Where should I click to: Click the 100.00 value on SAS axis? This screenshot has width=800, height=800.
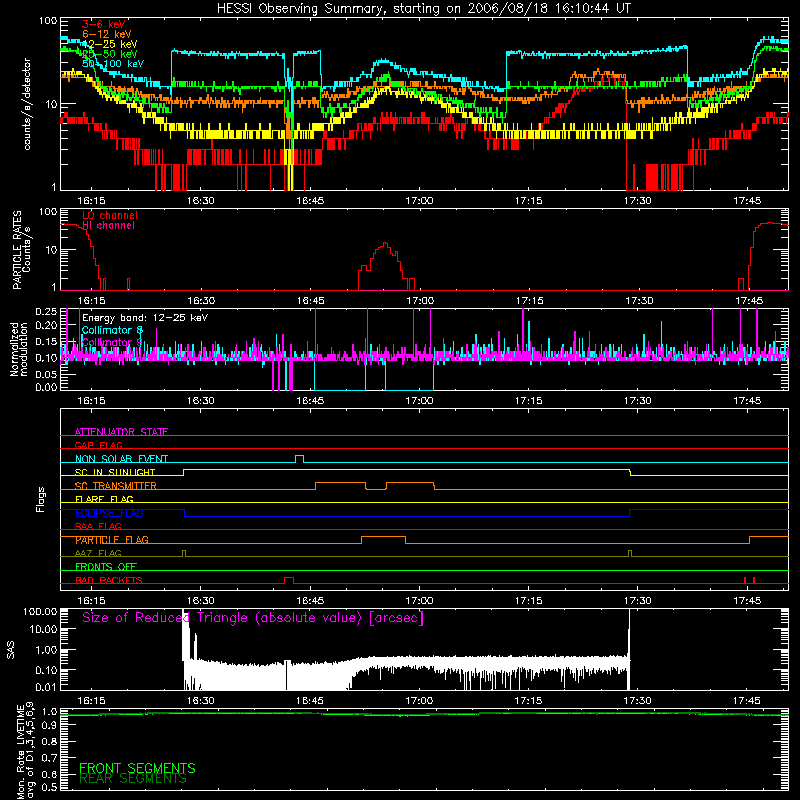(x=40, y=611)
